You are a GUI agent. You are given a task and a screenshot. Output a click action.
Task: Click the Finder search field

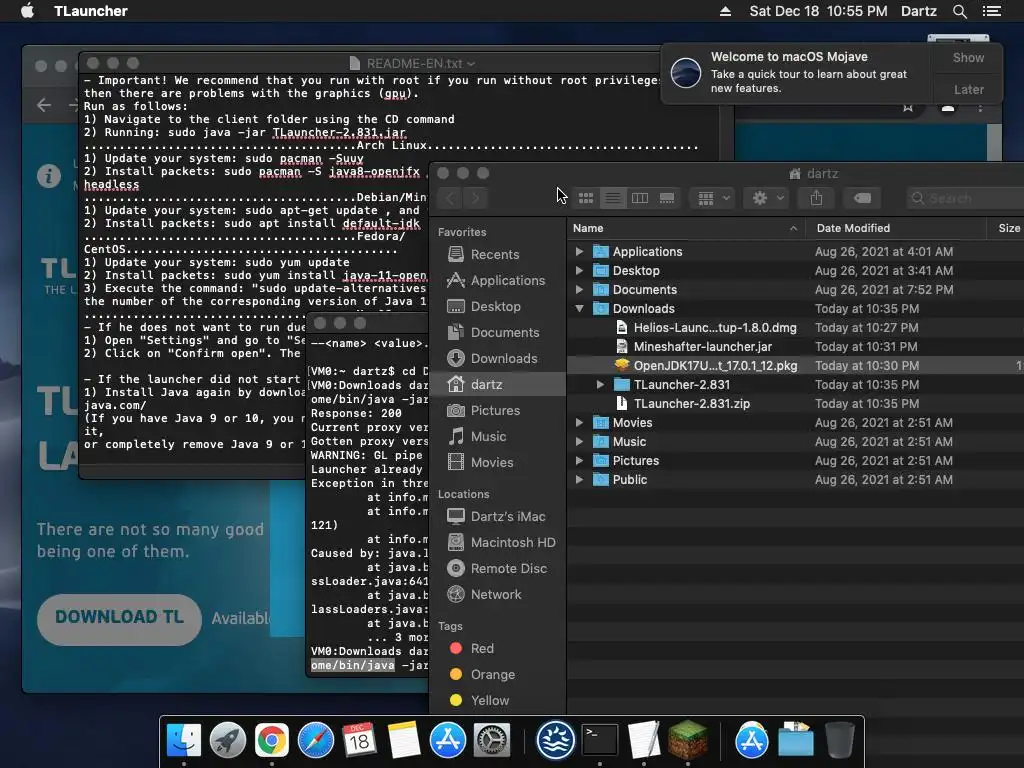(965, 198)
